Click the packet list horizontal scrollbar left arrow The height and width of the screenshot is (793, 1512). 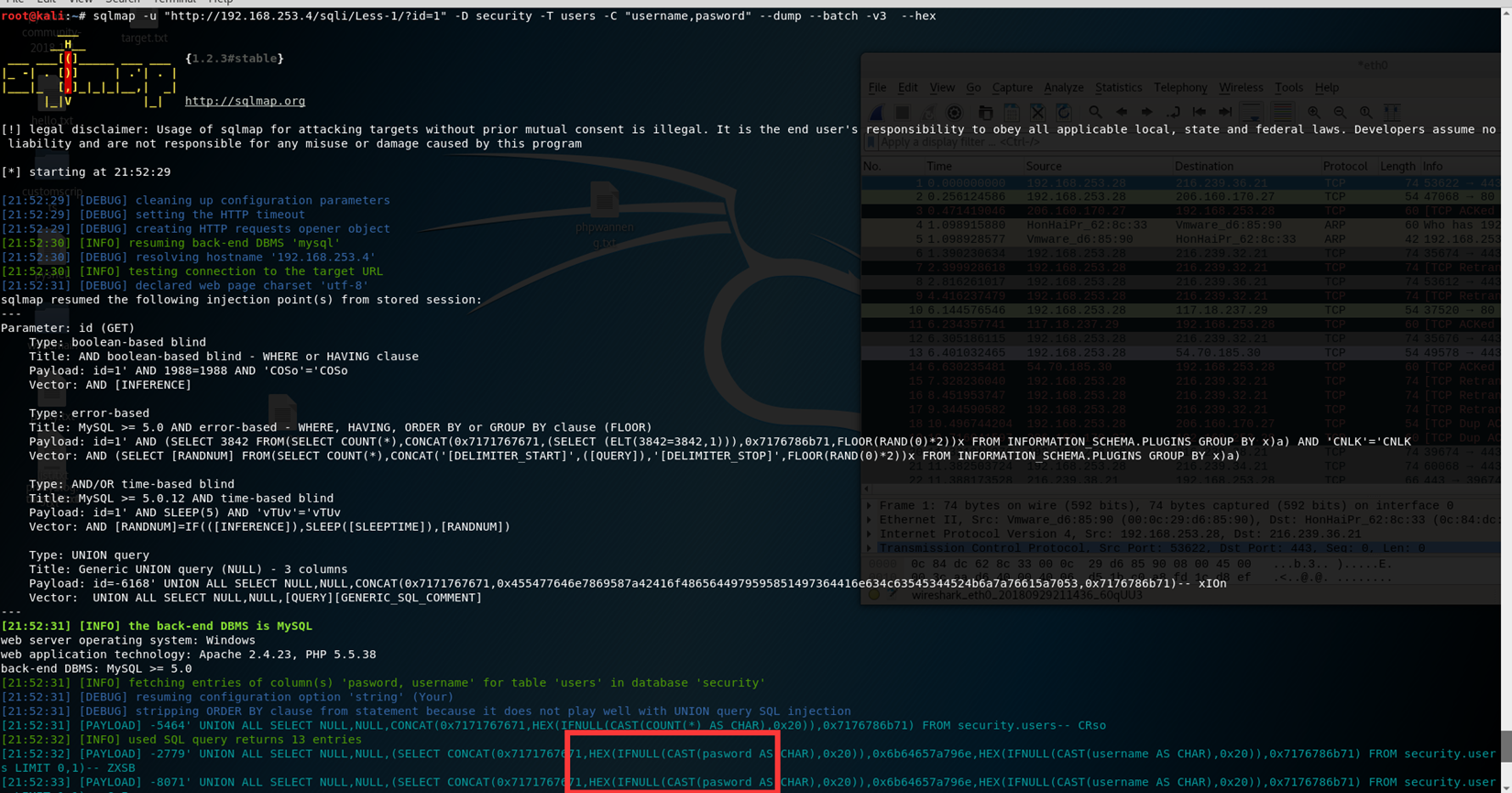point(867,490)
